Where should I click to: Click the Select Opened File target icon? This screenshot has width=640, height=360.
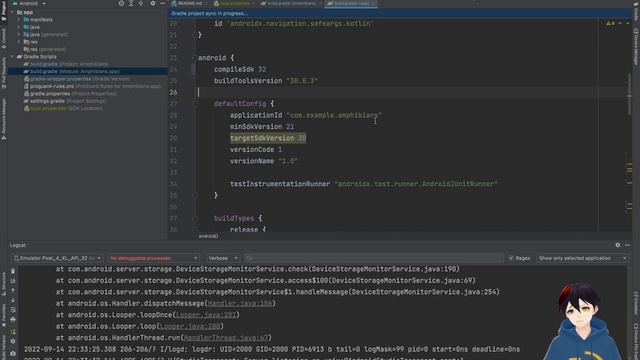pos(121,3)
